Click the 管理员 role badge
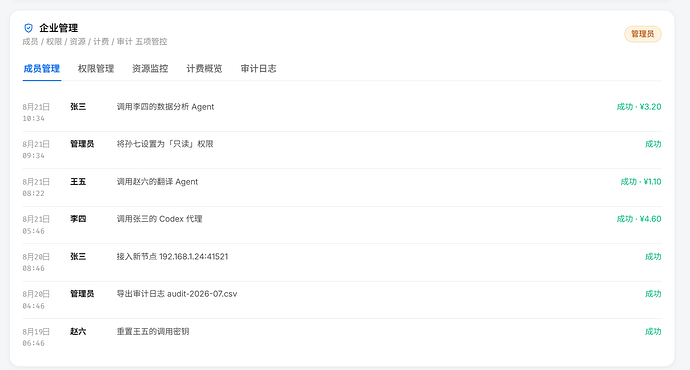This screenshot has width=690, height=370. [642, 34]
